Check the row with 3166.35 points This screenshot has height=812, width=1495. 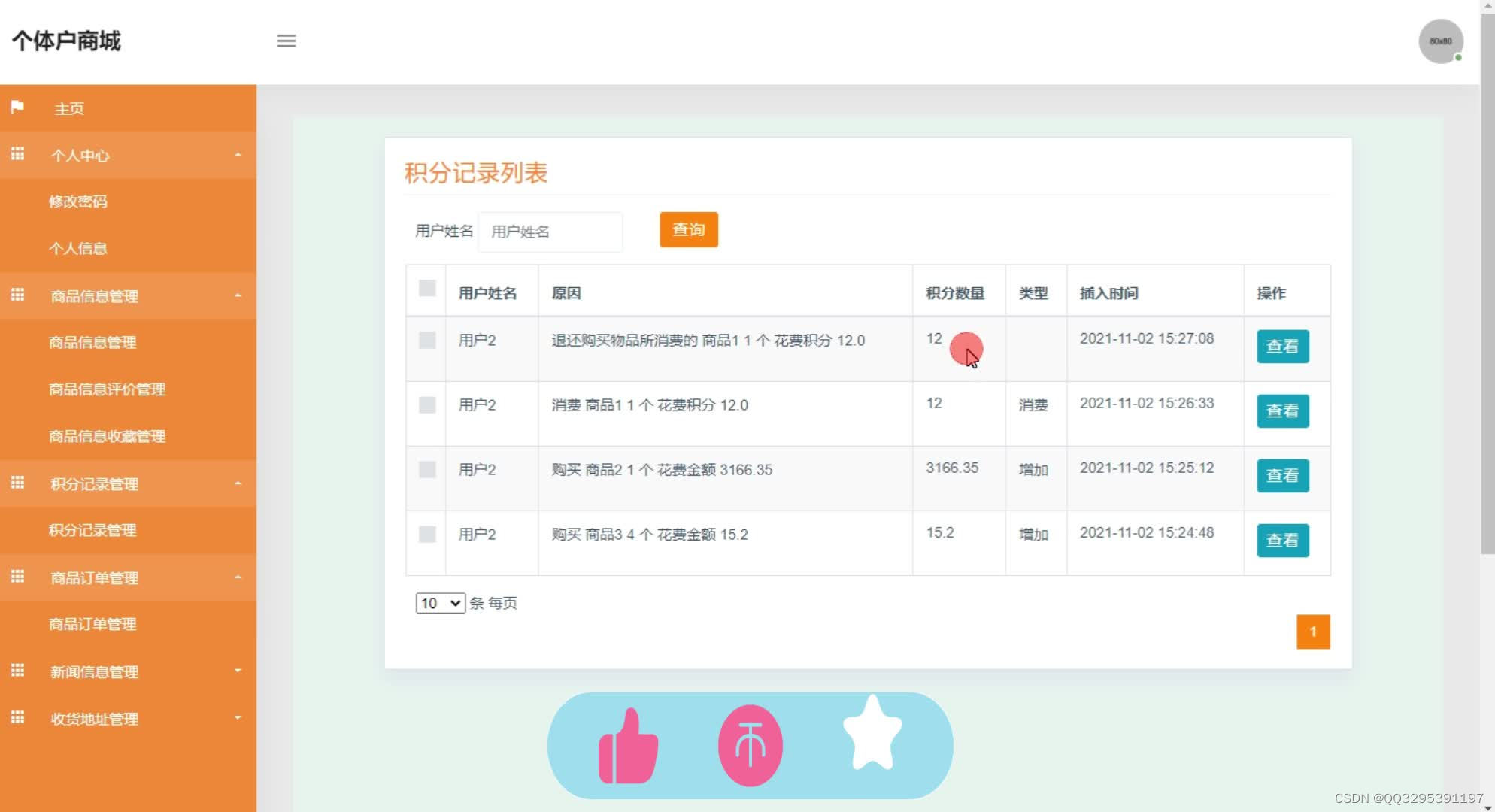(x=427, y=469)
